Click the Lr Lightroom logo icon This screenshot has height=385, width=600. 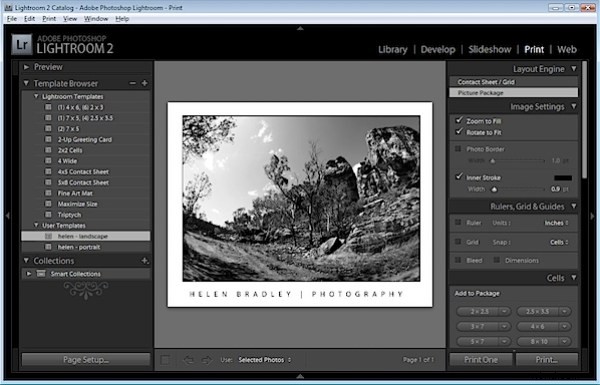coord(22,45)
